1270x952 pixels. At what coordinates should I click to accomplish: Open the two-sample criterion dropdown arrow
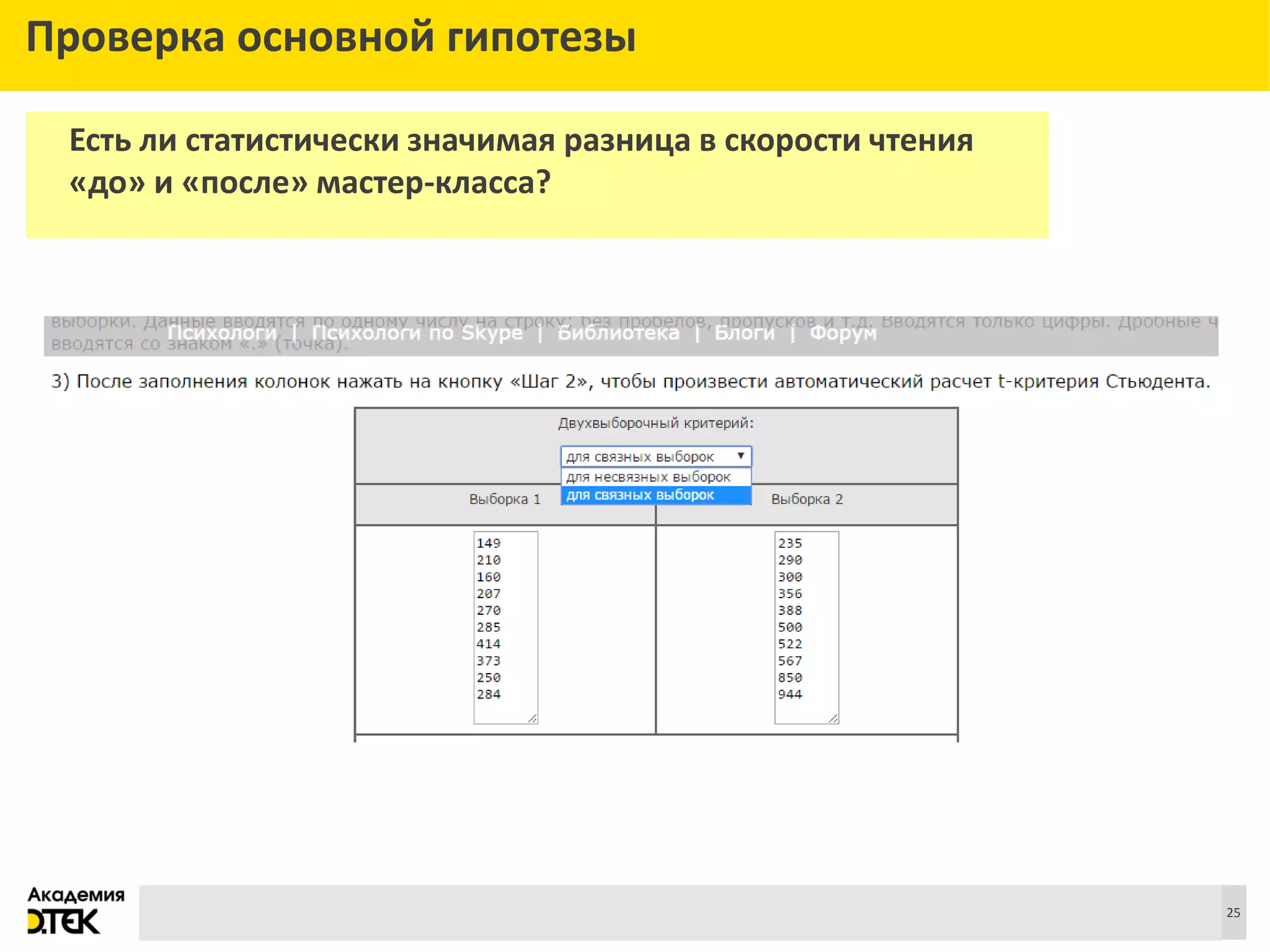(x=740, y=456)
